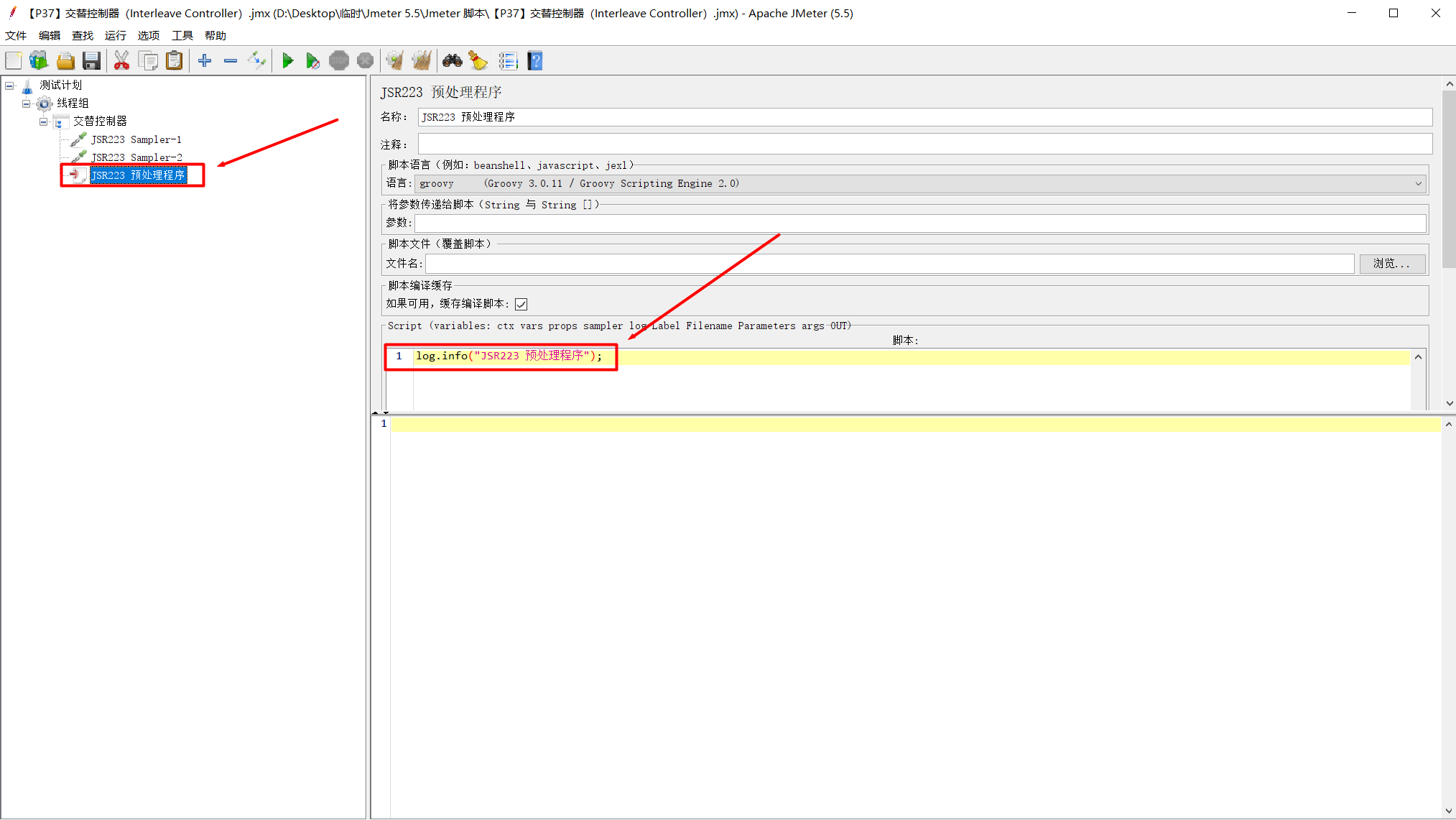This screenshot has width=1456, height=820.
Task: Click the New test plan icon
Action: [14, 61]
